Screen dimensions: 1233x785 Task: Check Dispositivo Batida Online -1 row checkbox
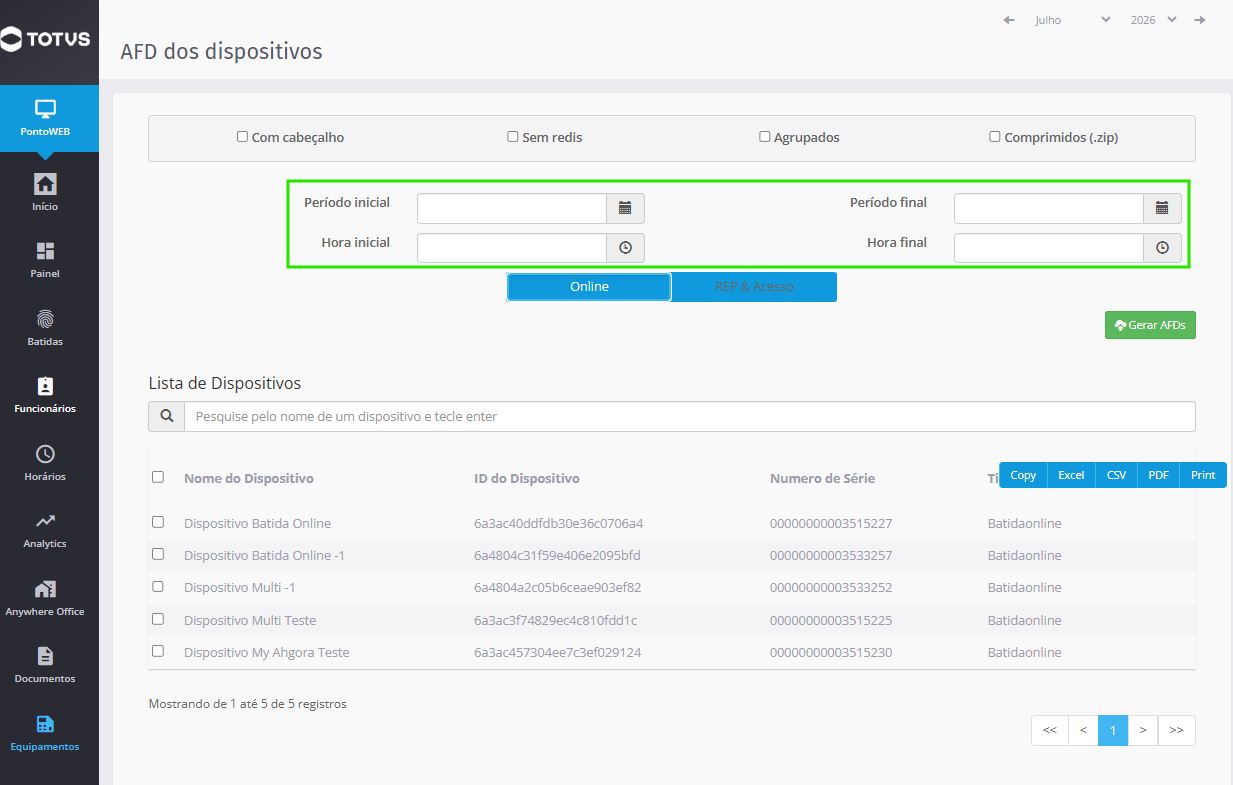point(158,554)
